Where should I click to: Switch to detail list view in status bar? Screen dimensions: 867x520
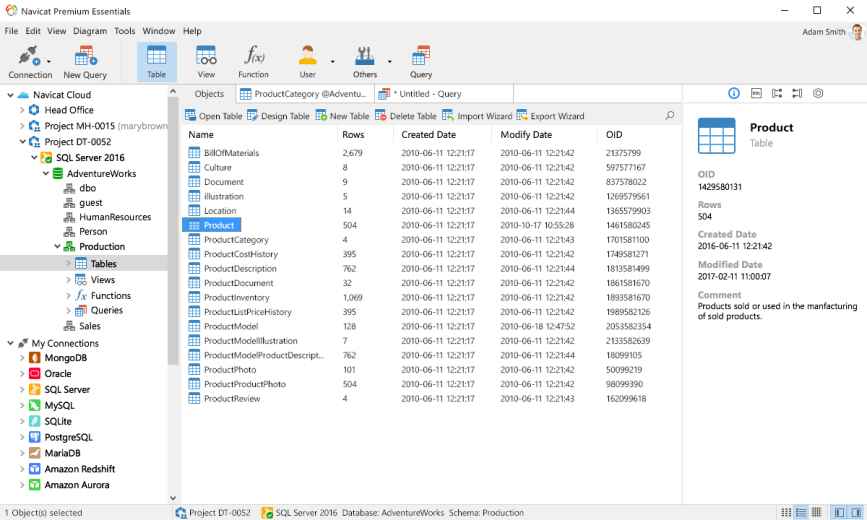click(x=816, y=512)
